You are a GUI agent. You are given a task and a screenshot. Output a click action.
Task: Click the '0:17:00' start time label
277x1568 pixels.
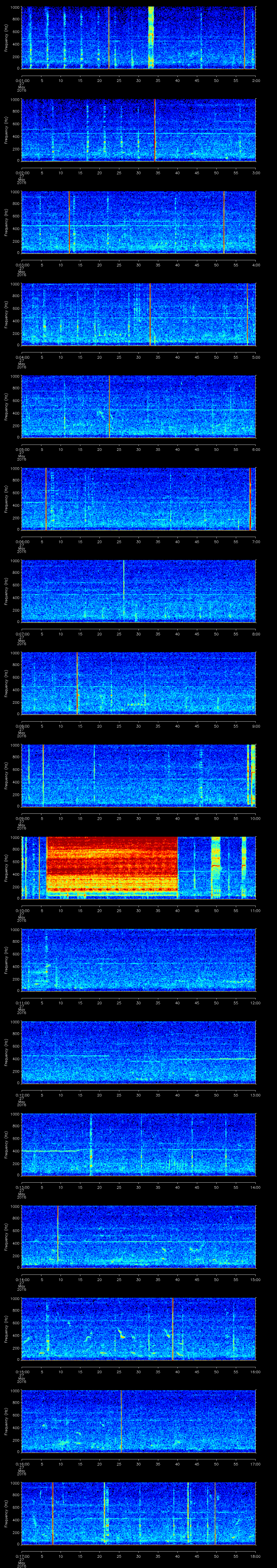[x=22, y=1556]
